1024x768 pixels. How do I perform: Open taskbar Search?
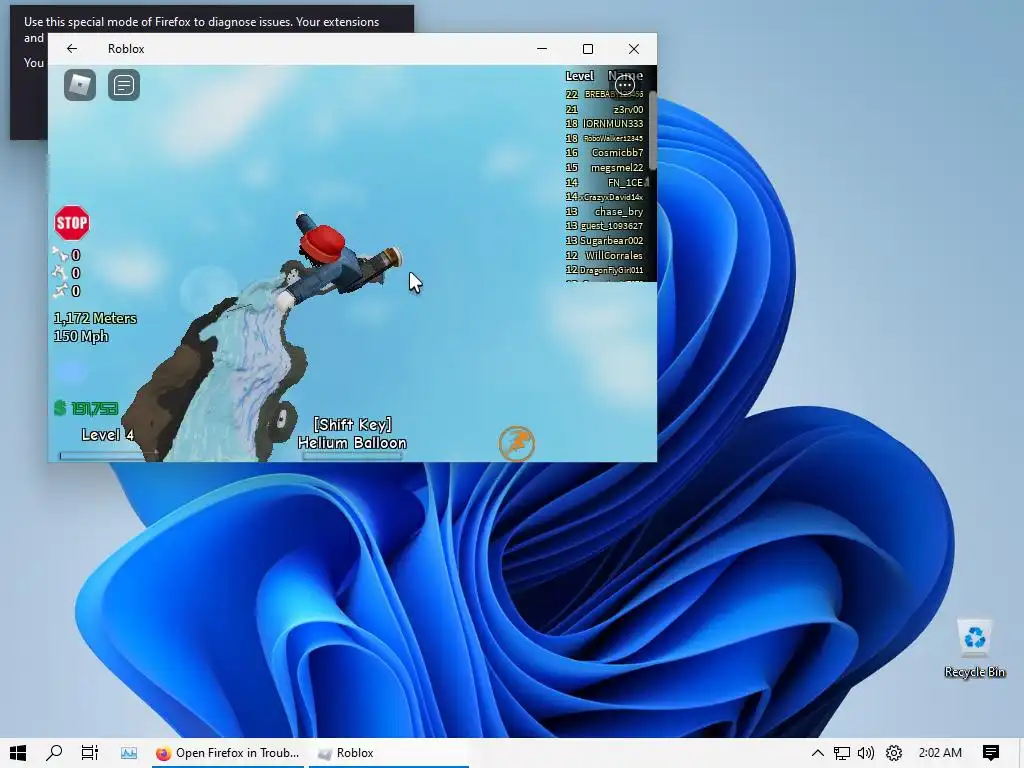pos(54,753)
